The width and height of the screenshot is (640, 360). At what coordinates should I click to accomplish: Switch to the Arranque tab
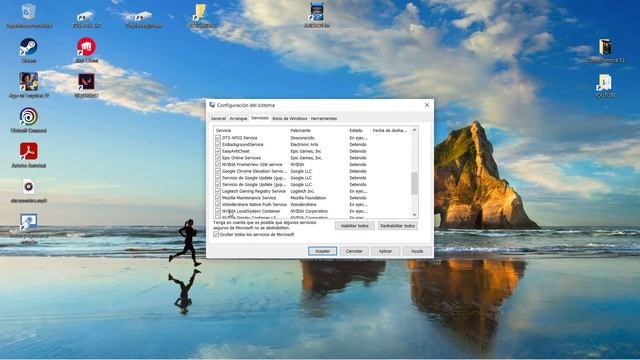point(238,118)
